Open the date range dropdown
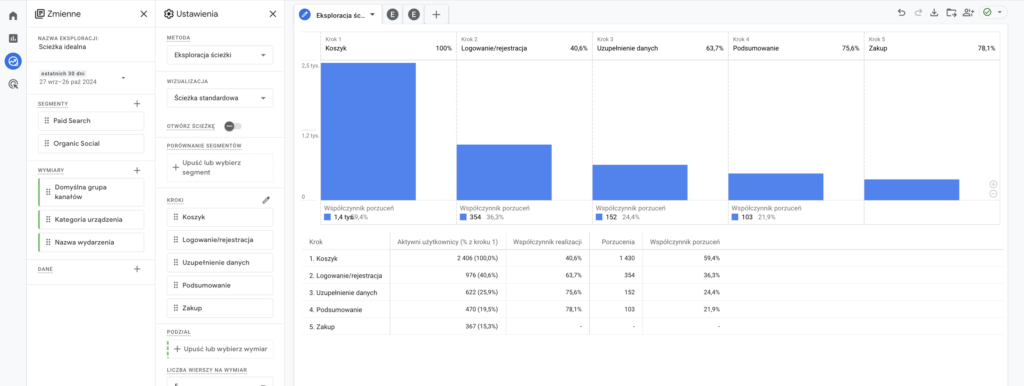Viewport: 1024px width, 386px height. [123, 78]
